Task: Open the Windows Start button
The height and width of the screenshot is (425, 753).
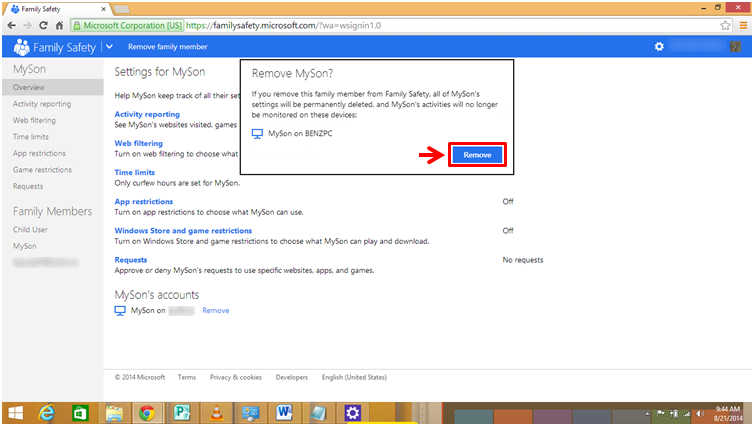Action: pos(15,413)
